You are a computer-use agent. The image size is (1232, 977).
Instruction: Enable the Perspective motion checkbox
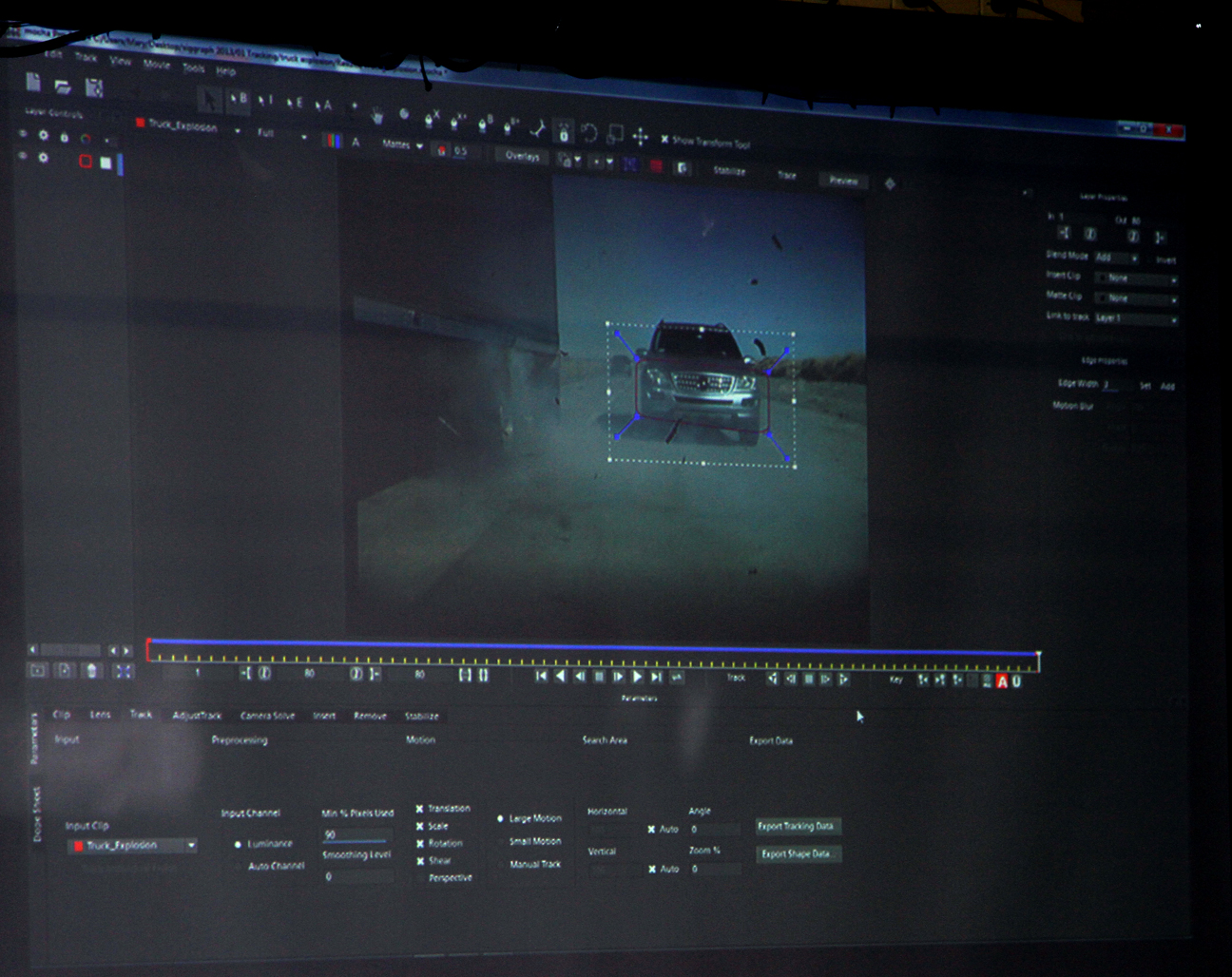click(x=420, y=877)
